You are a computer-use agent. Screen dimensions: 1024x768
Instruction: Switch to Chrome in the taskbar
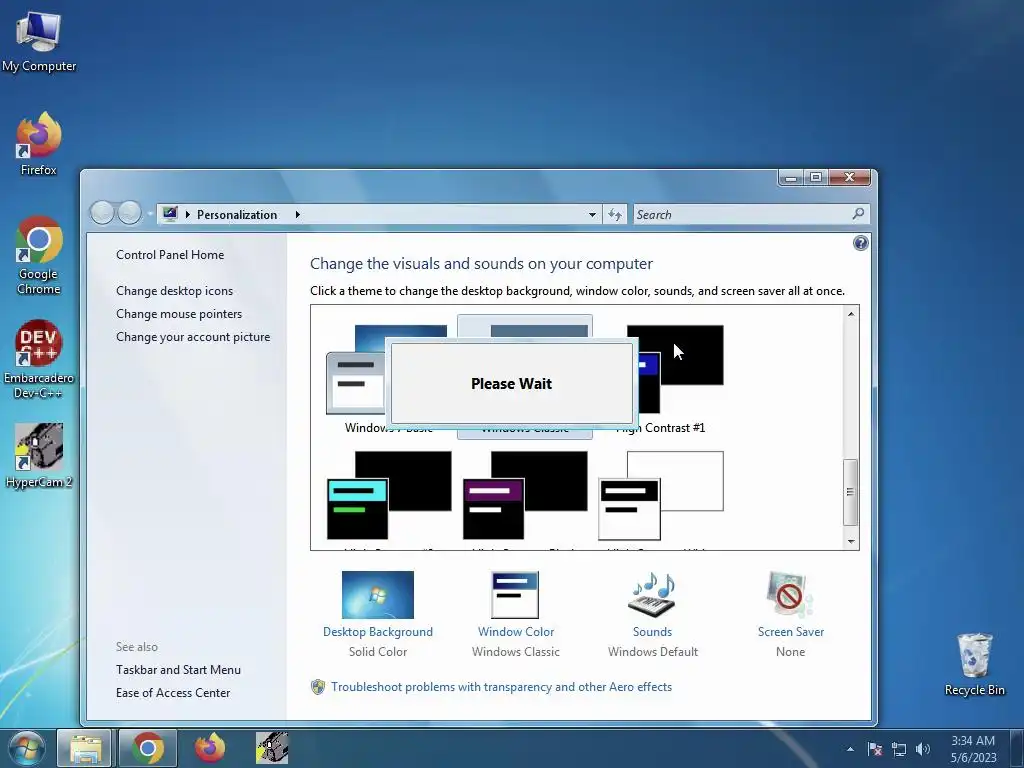coord(148,748)
